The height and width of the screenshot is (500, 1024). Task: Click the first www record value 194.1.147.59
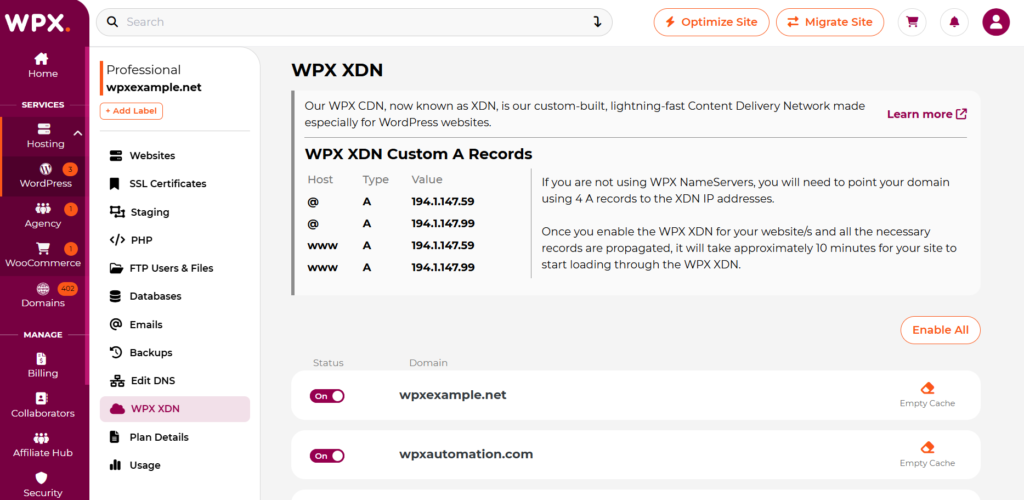pyautogui.click(x=443, y=245)
